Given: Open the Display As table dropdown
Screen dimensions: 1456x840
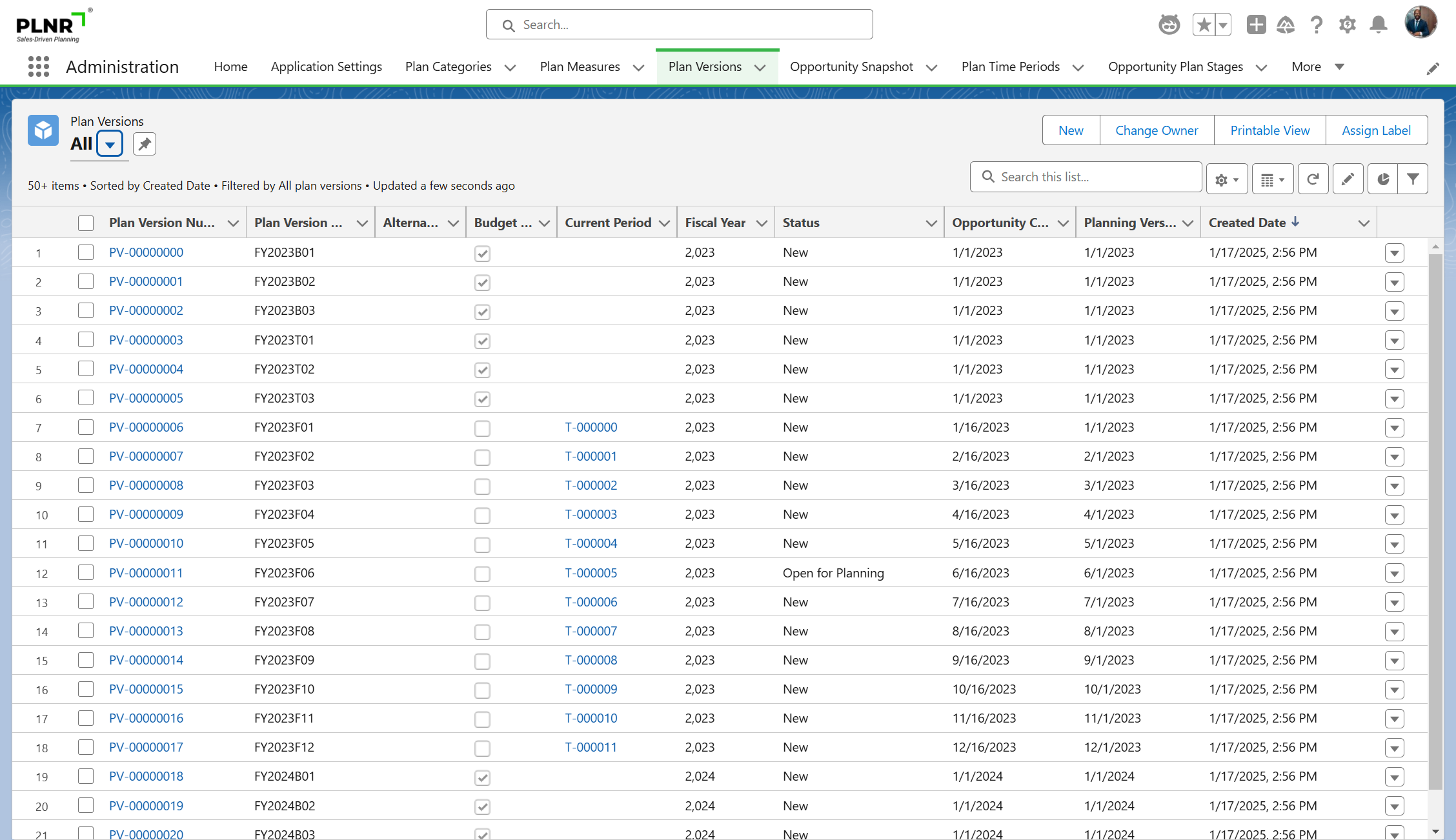Looking at the screenshot, I should 1273,179.
